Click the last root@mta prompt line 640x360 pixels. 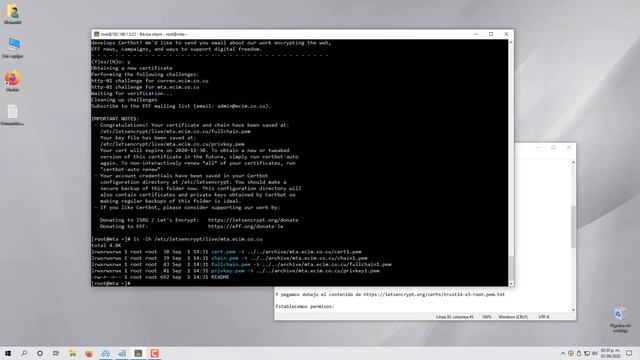pos(111,283)
